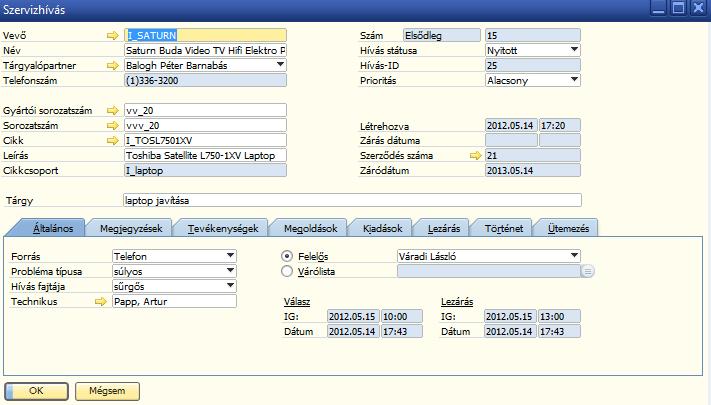Viewport: 711px width, 405px height.
Task: Open the Megjegyzések tab
Action: (x=131, y=228)
